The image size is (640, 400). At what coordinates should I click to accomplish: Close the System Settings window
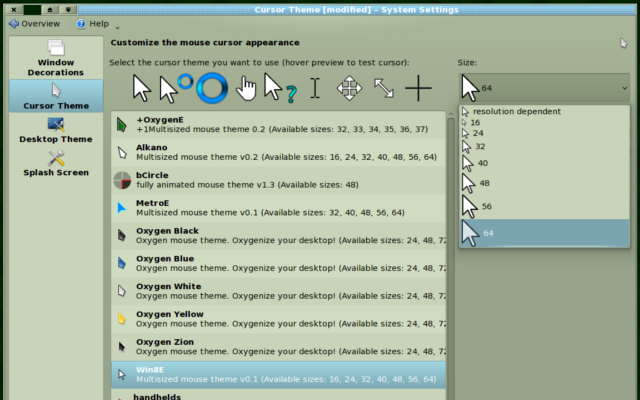13,9
